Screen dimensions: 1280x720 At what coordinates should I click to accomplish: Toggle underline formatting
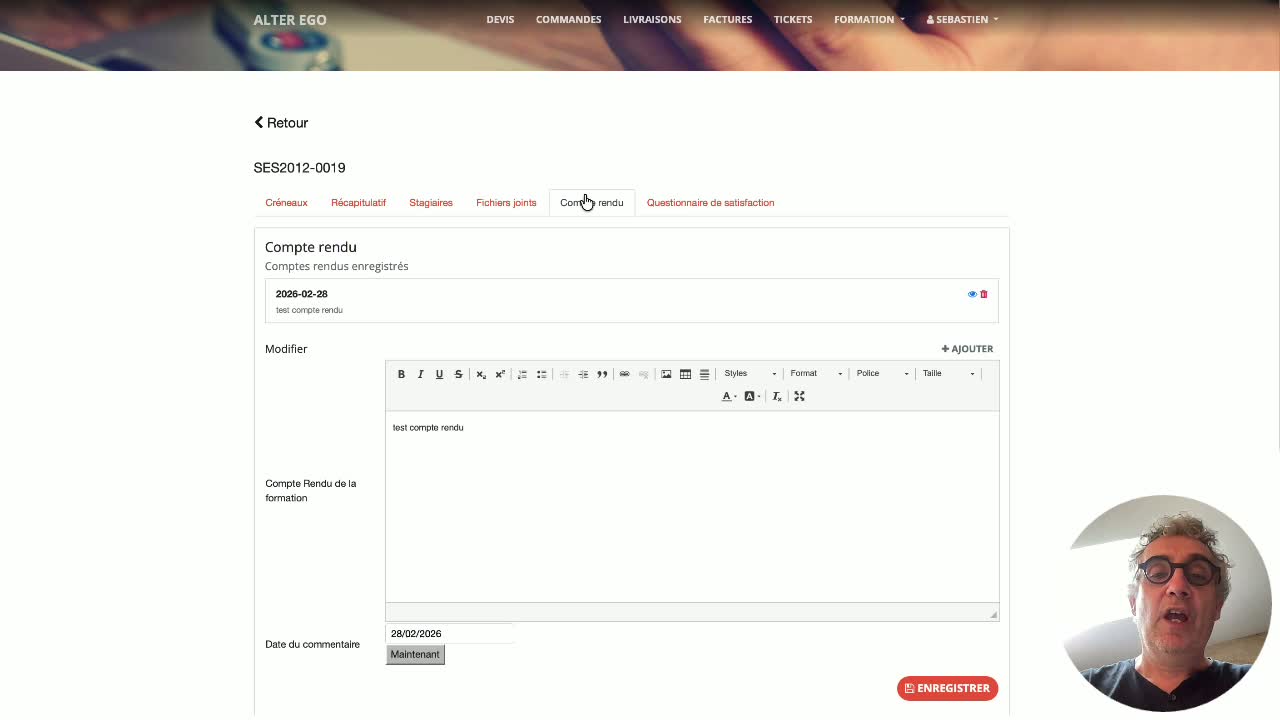[x=439, y=374]
